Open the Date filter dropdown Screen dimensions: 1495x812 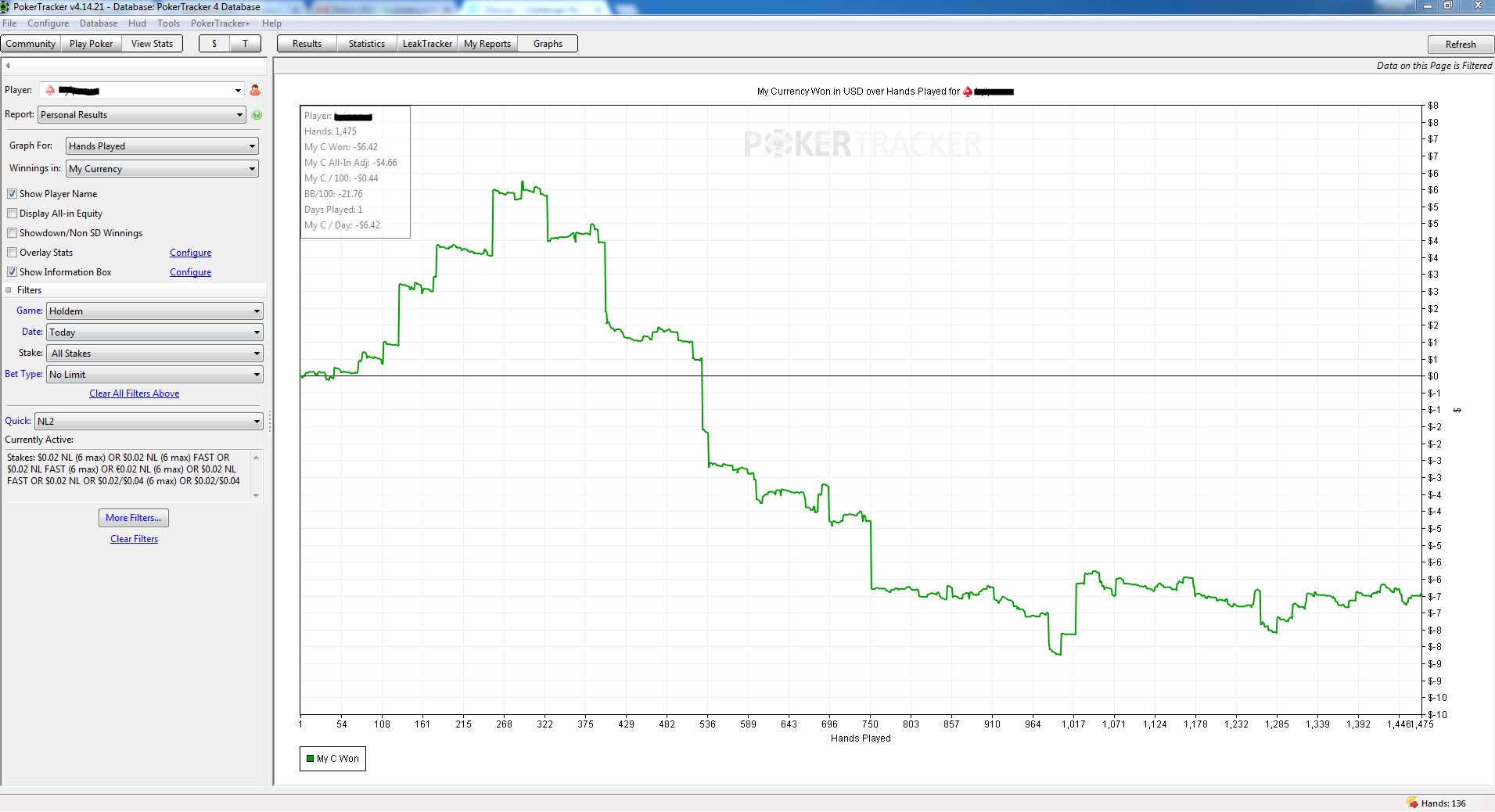coord(155,332)
